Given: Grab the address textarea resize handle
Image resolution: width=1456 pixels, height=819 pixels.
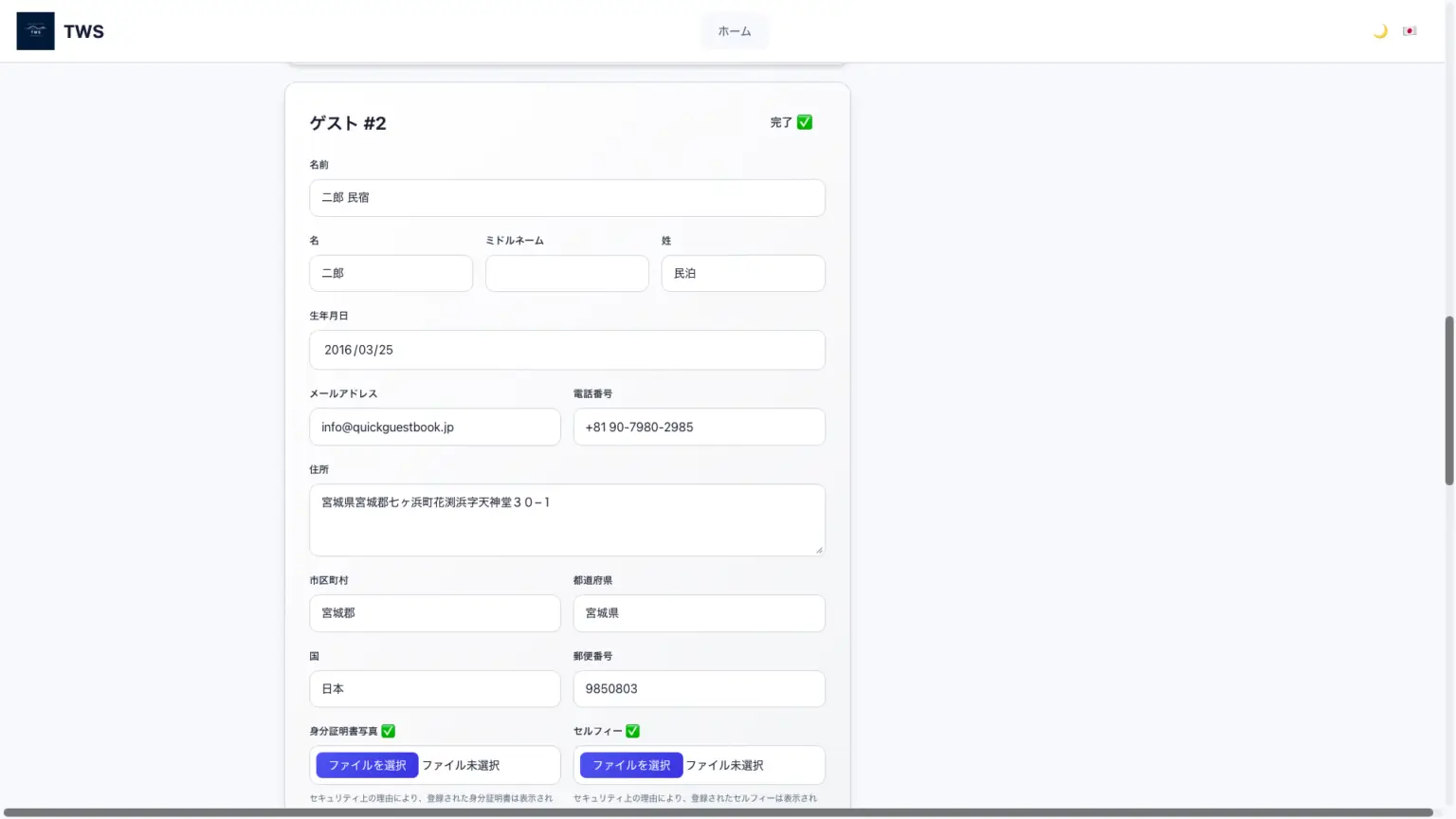Looking at the screenshot, I should click(819, 550).
